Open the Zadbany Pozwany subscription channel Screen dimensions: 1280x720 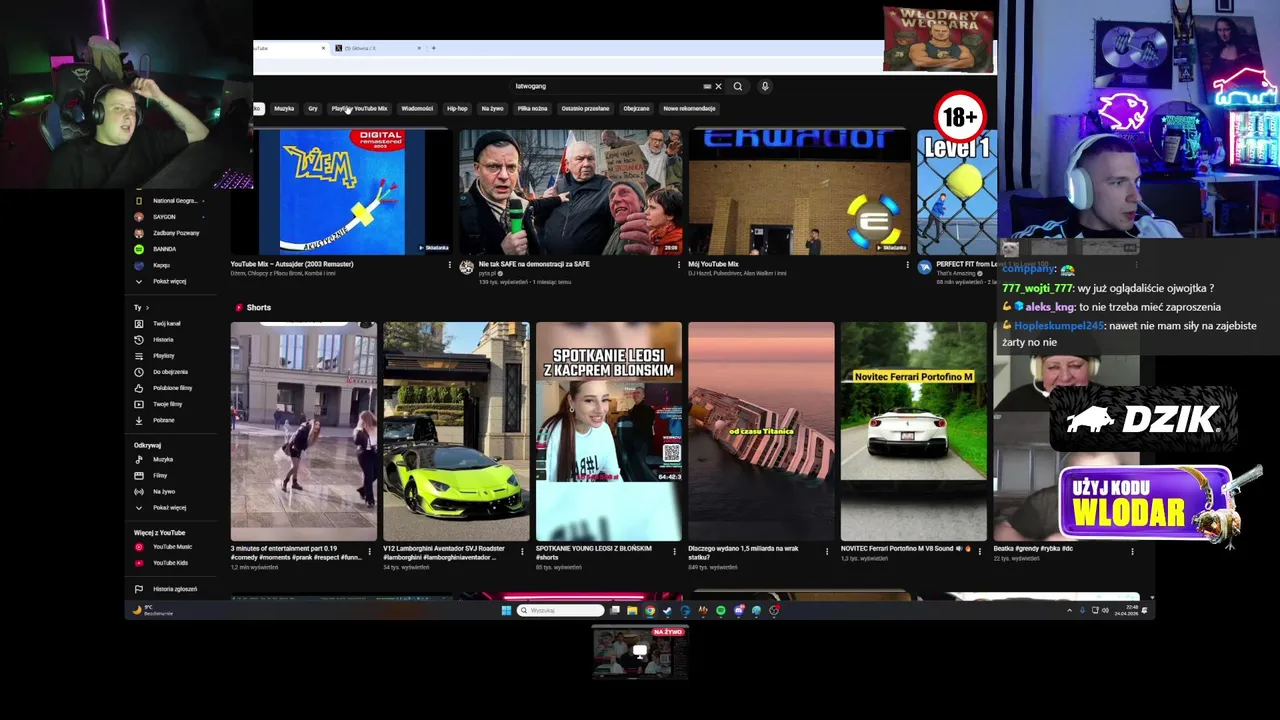(x=175, y=233)
